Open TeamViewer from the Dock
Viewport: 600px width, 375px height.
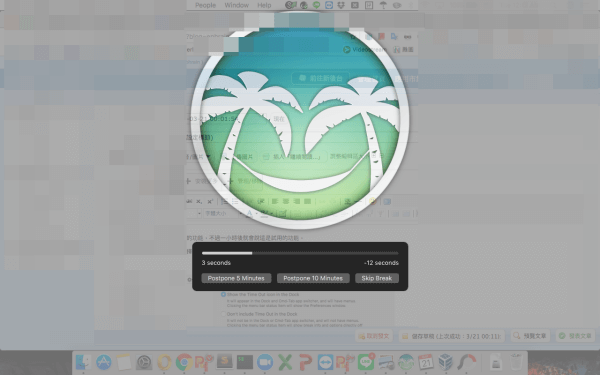click(x=325, y=362)
